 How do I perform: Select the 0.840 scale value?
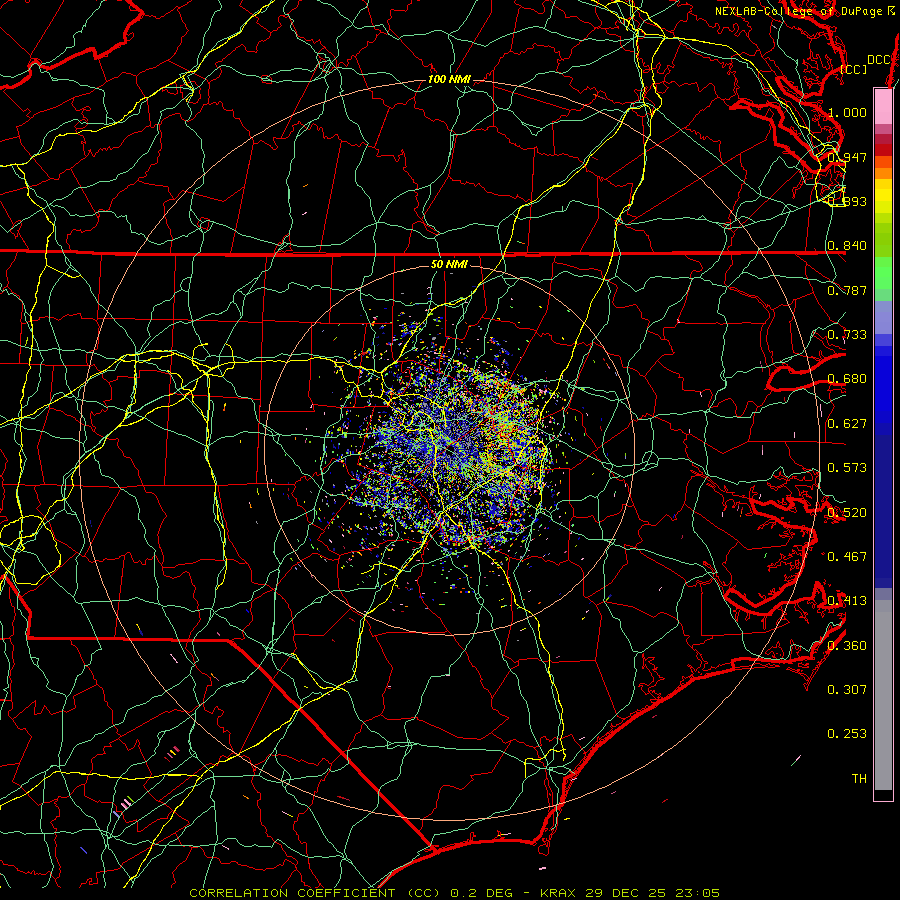tap(847, 246)
